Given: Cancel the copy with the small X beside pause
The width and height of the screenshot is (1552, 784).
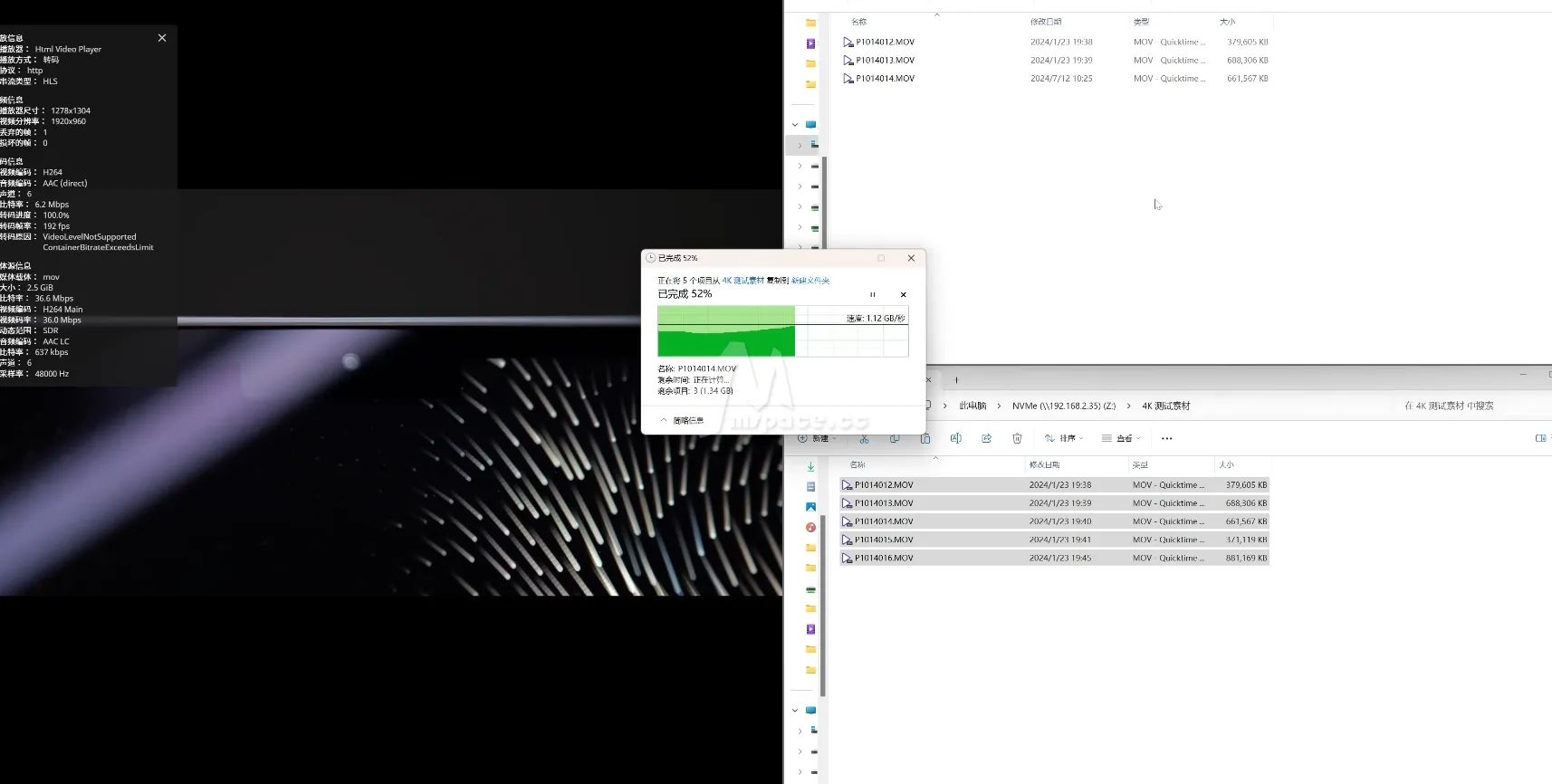Looking at the screenshot, I should tap(903, 295).
